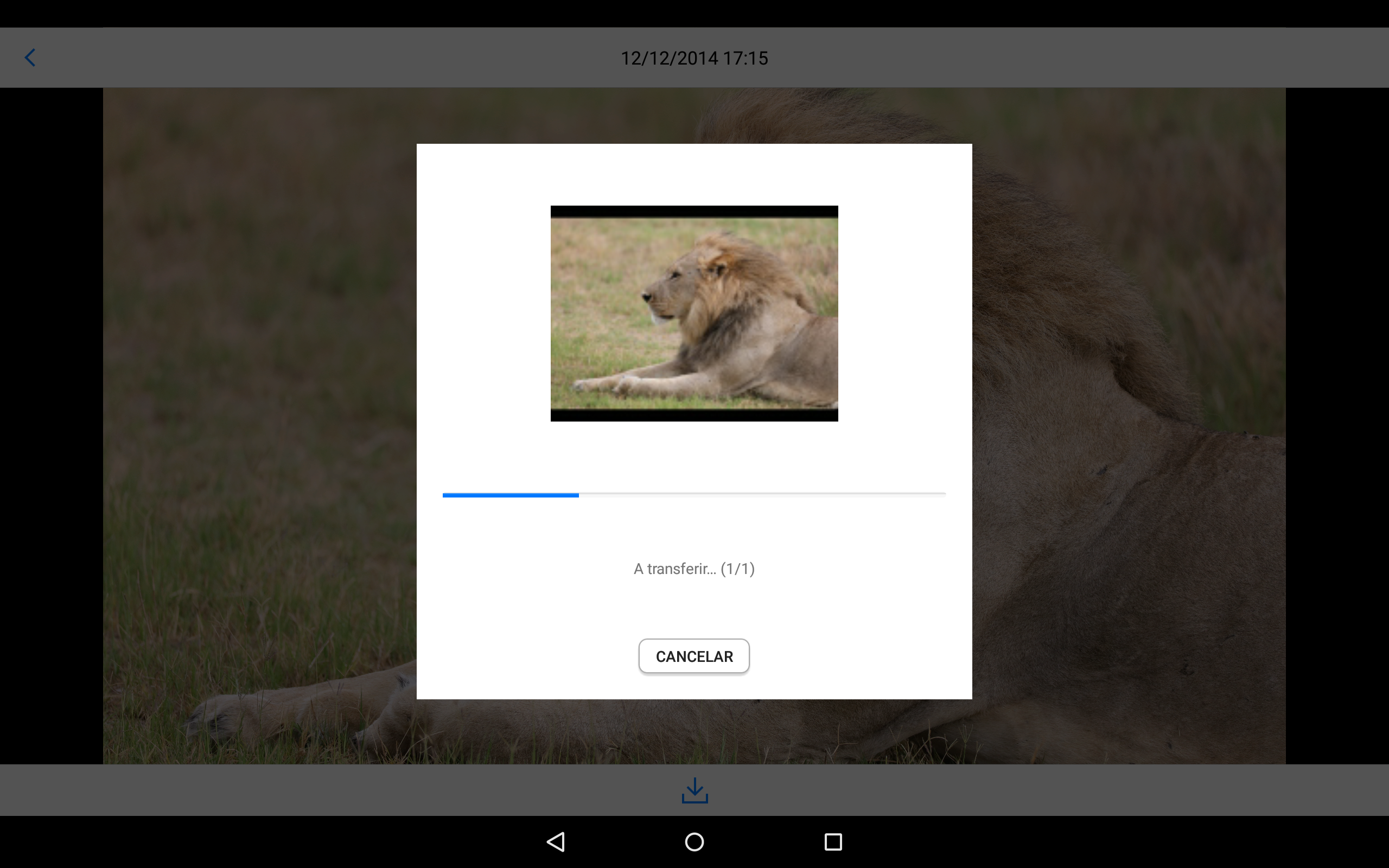1389x868 pixels.
Task: Click the 12/12/2014 17:15 title text
Action: click(x=694, y=58)
